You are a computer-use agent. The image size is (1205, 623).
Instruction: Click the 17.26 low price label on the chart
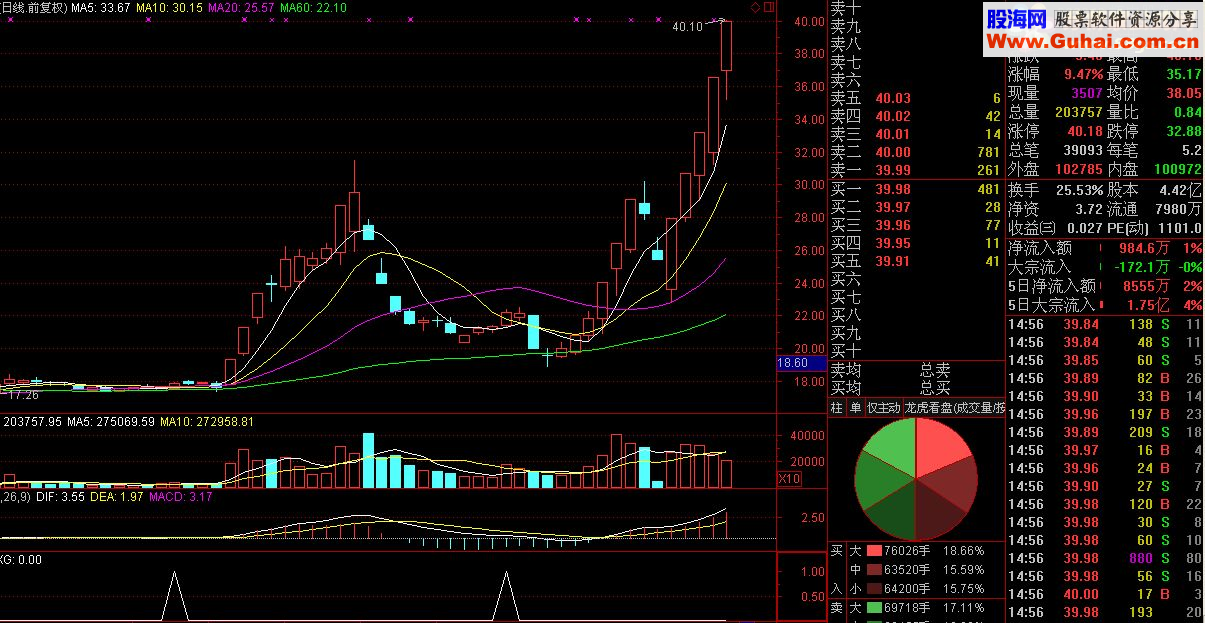coord(22,395)
